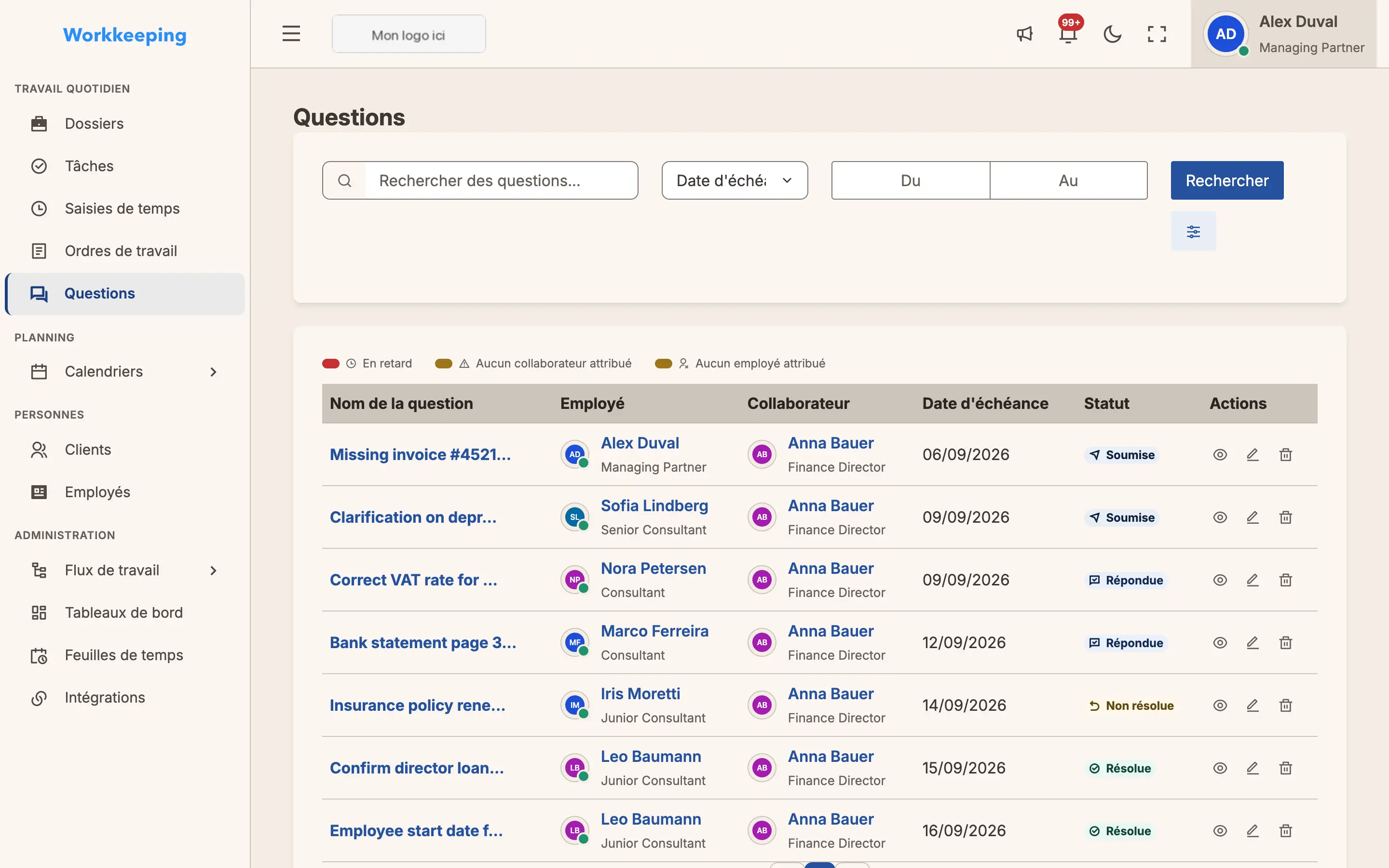Open Feuilles de temps in the sidebar
The width and height of the screenshot is (1389, 868).
(x=125, y=655)
